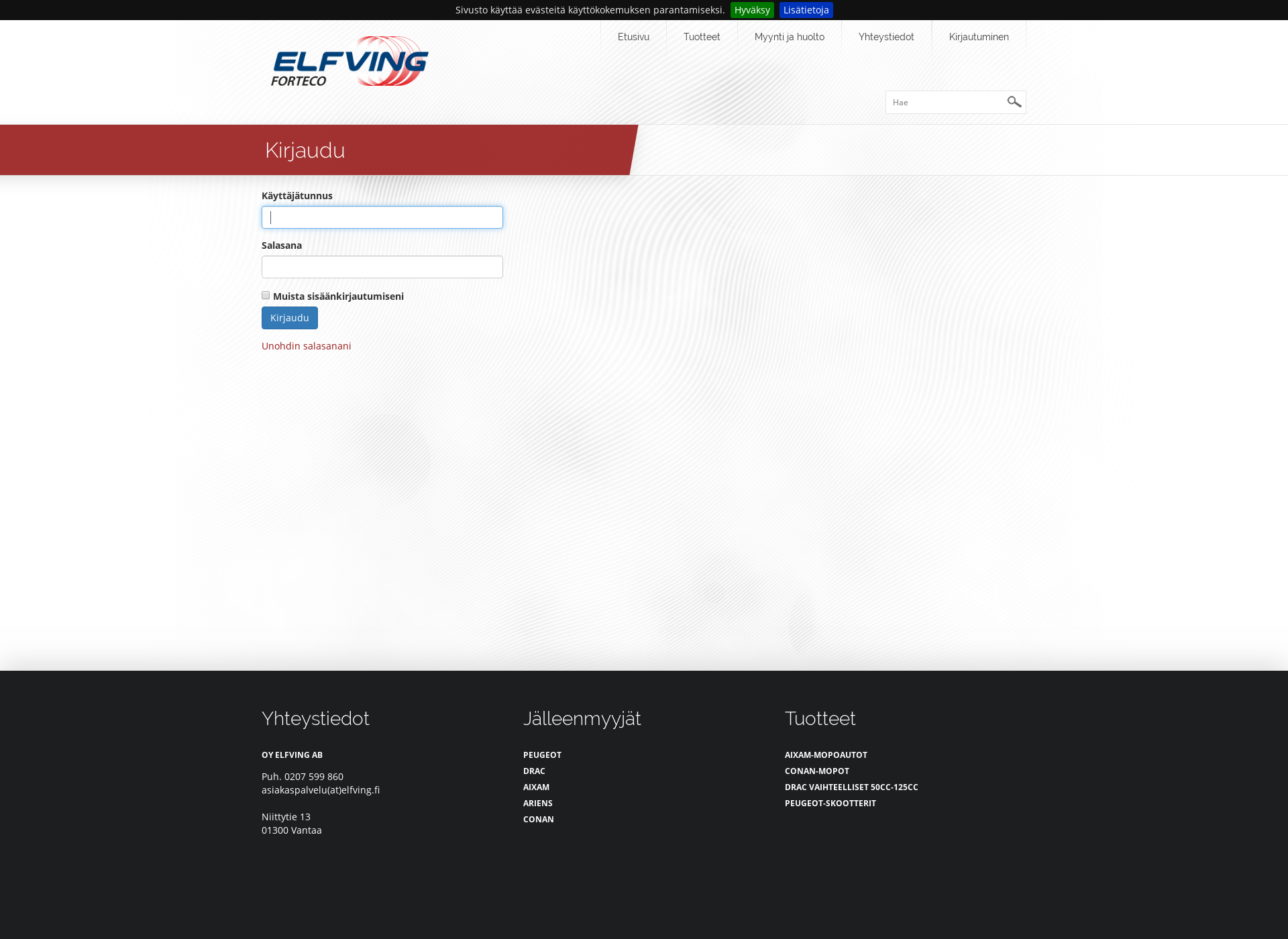Image resolution: width=1288 pixels, height=939 pixels.
Task: Click phone number Puh. 0207 599 860
Action: click(303, 777)
